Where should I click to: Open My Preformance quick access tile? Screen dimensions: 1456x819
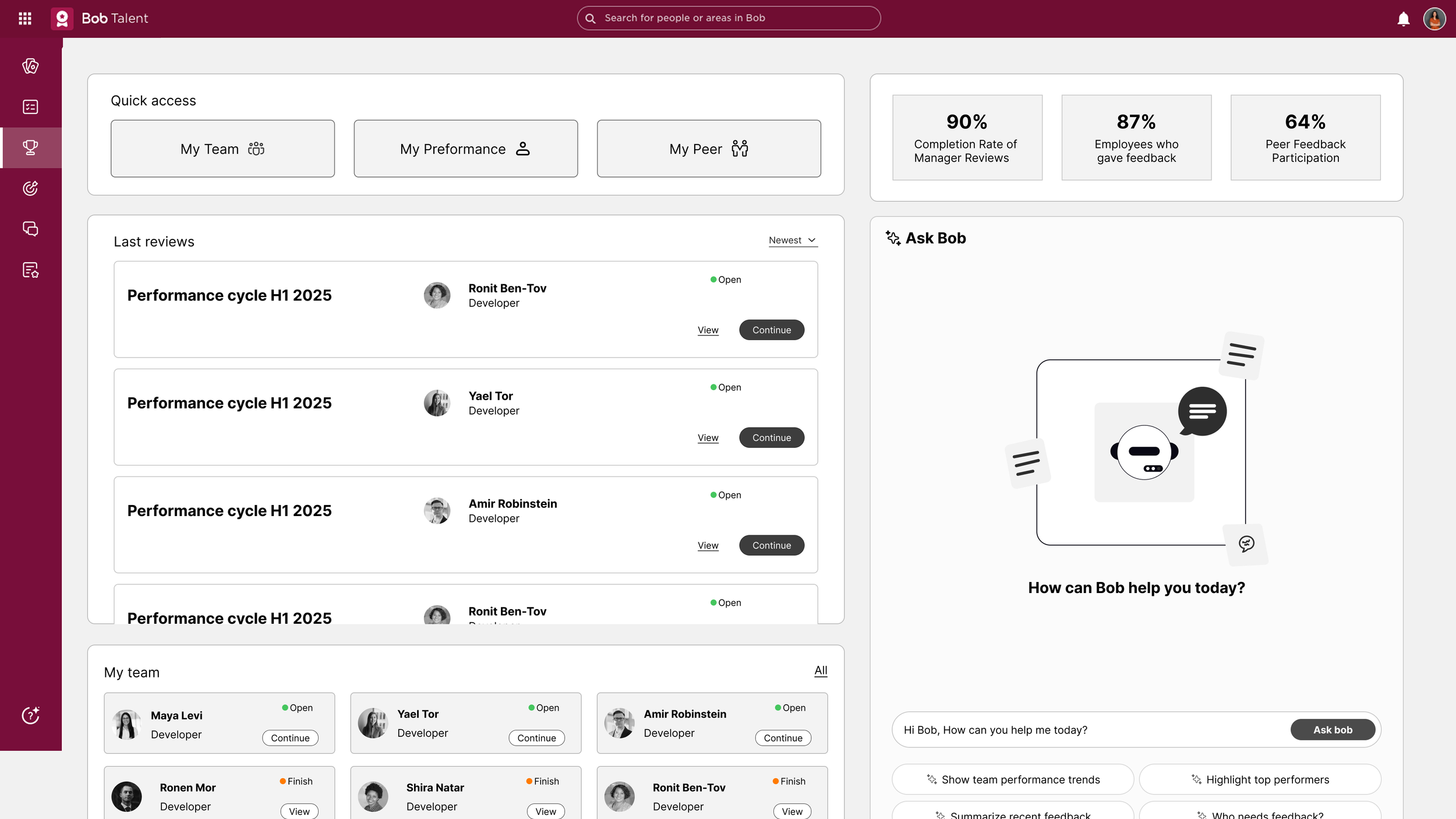tap(465, 149)
